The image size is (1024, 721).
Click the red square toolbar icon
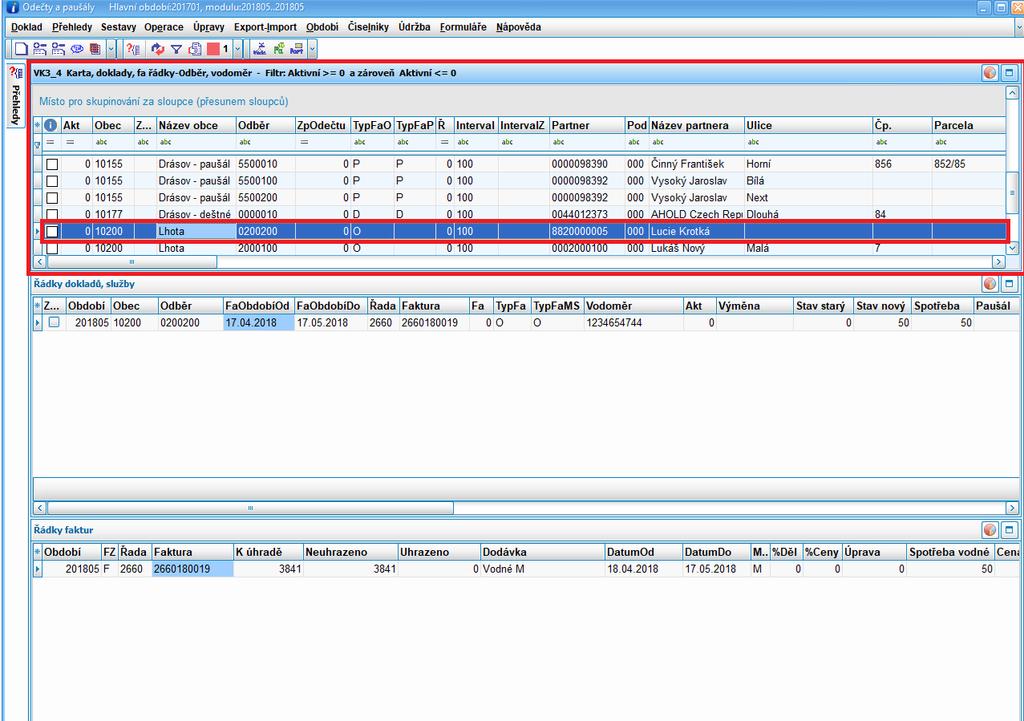213,49
